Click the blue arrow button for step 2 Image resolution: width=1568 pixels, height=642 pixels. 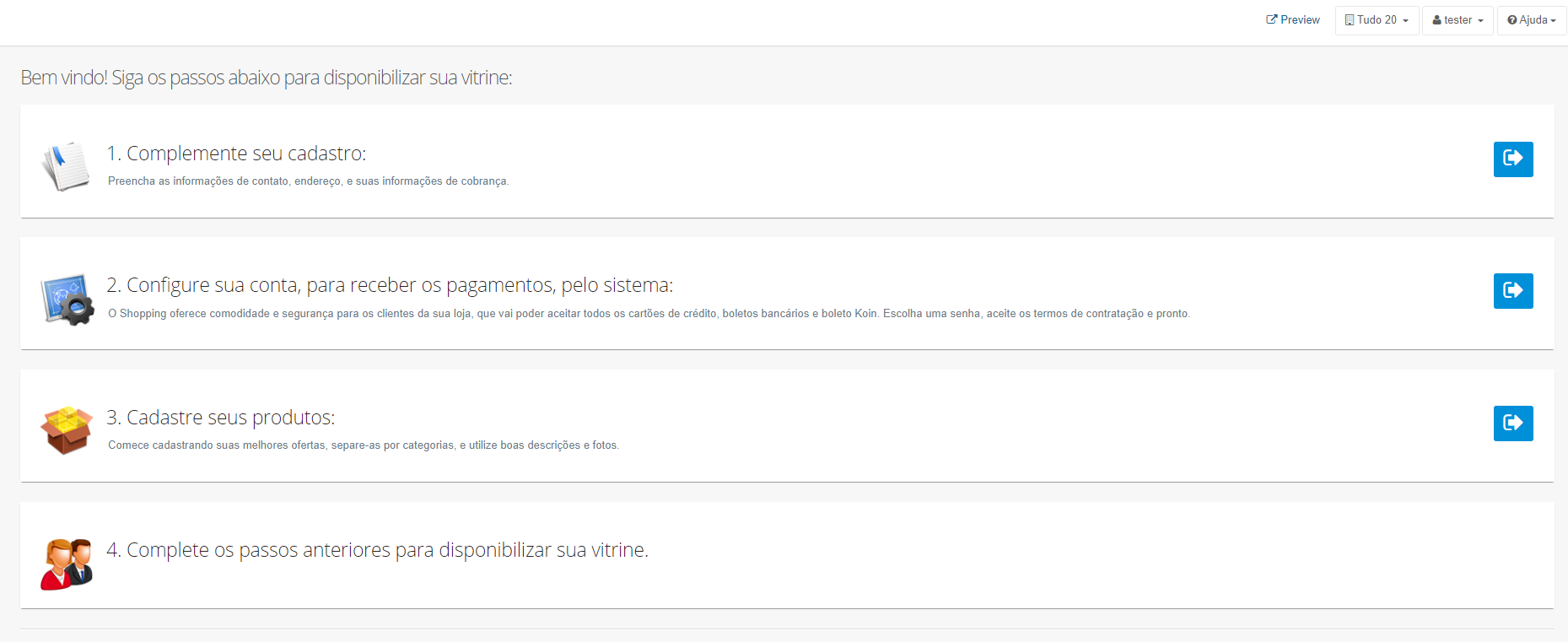tap(1513, 291)
